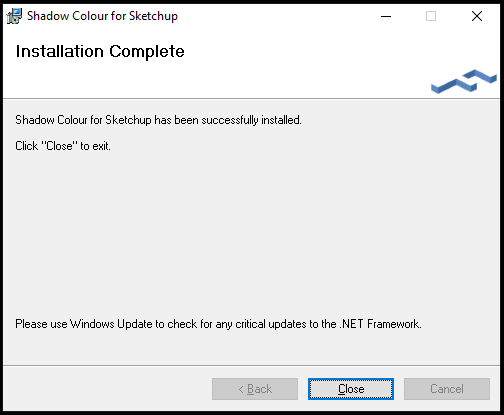Click the "Shadow Colour for Sketchup" title bar text

point(102,16)
